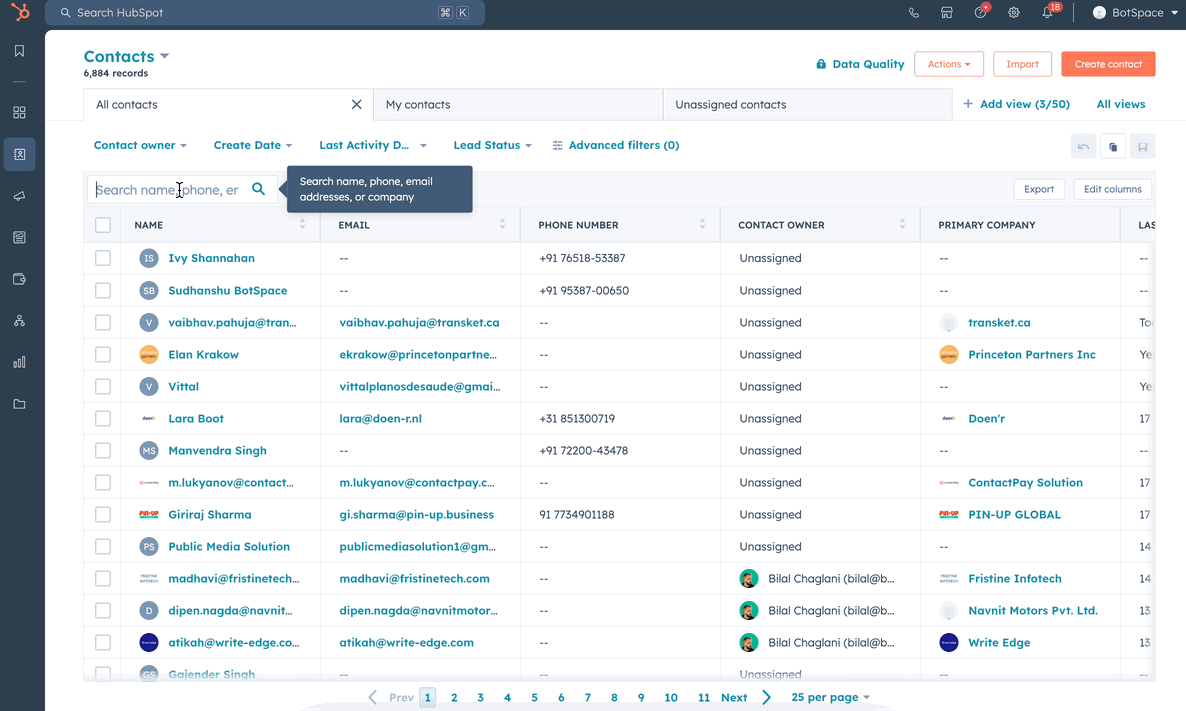
Task: Sort by the Contact Owner column arrows
Action: tap(902, 225)
